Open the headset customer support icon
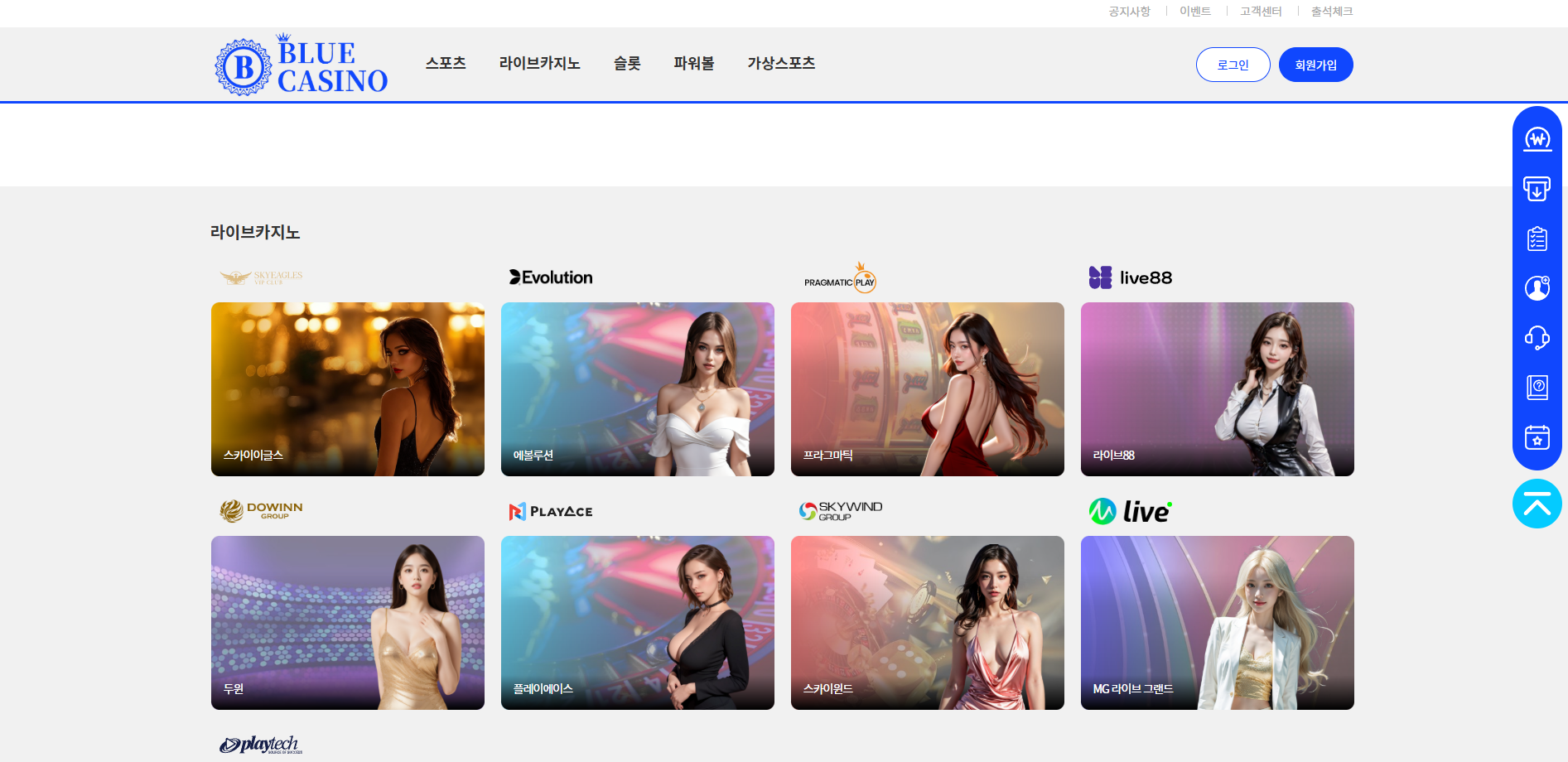1568x762 pixels. [1537, 338]
